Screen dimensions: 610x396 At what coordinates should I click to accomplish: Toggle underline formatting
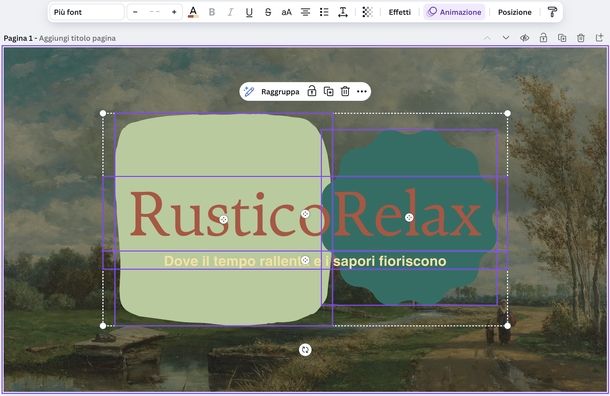pyautogui.click(x=249, y=12)
